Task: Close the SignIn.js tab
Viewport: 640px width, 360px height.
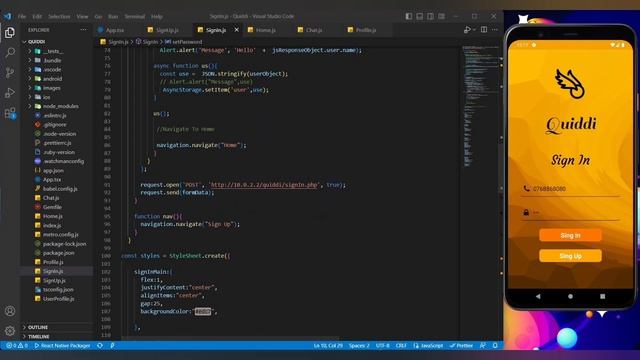Action: pyautogui.click(x=236, y=30)
